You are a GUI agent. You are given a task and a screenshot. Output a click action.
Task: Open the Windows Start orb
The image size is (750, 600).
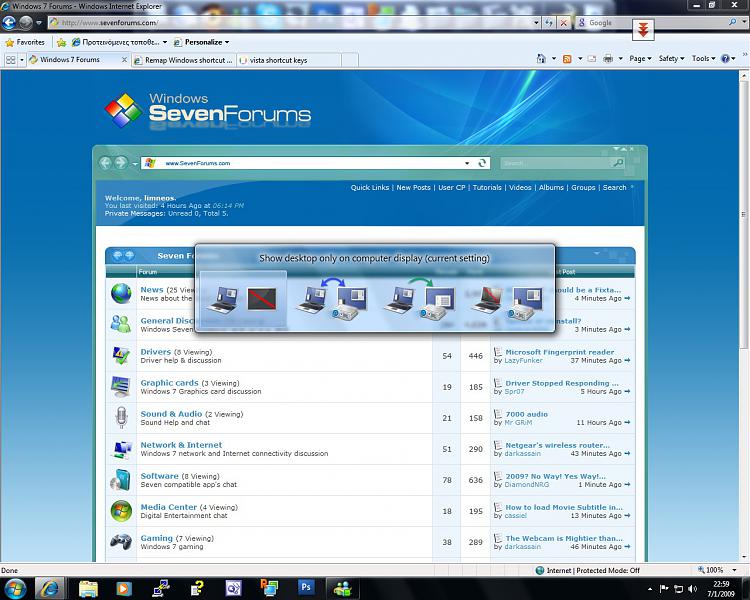(x=15, y=589)
